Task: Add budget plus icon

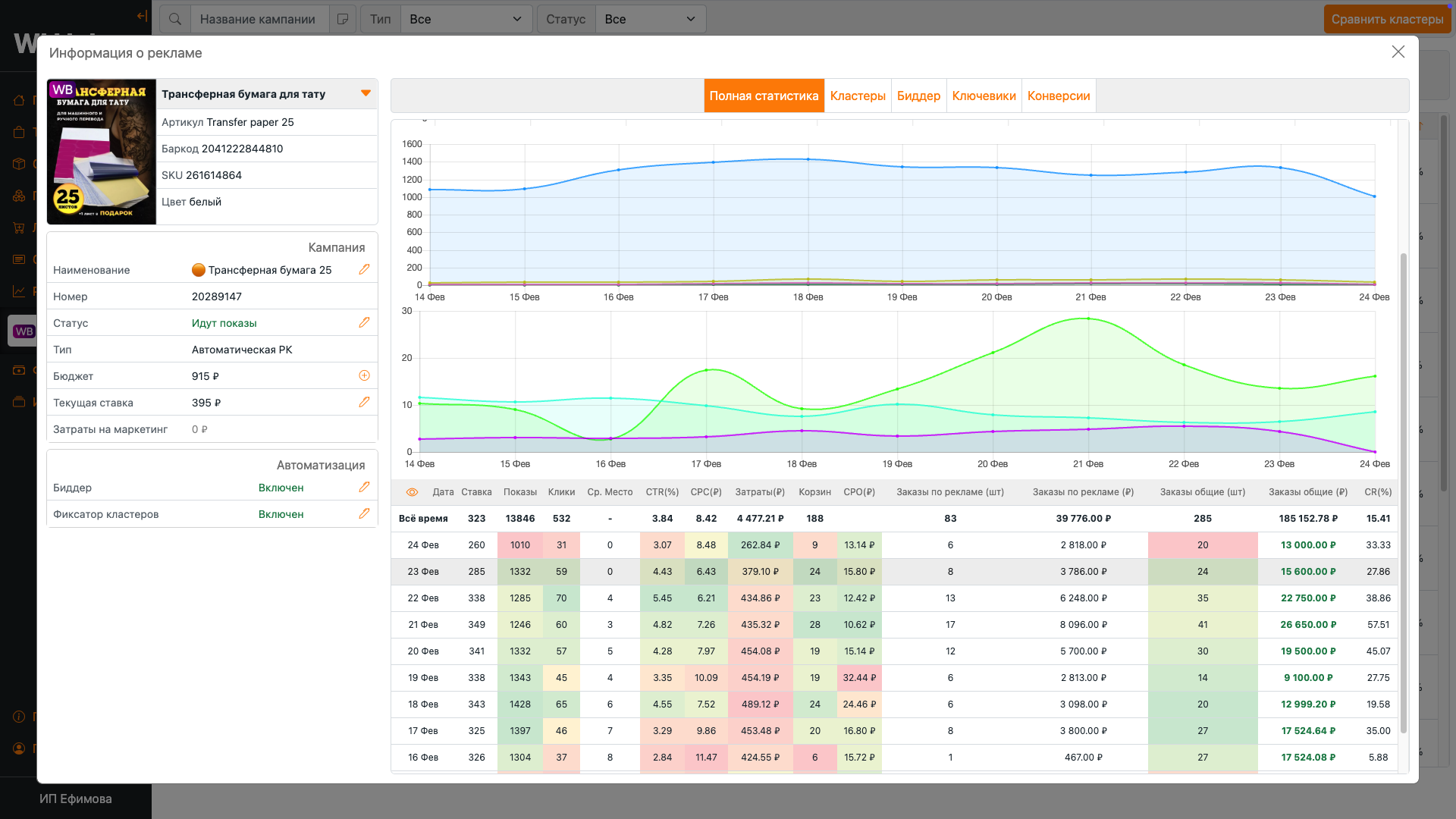Action: tap(364, 375)
